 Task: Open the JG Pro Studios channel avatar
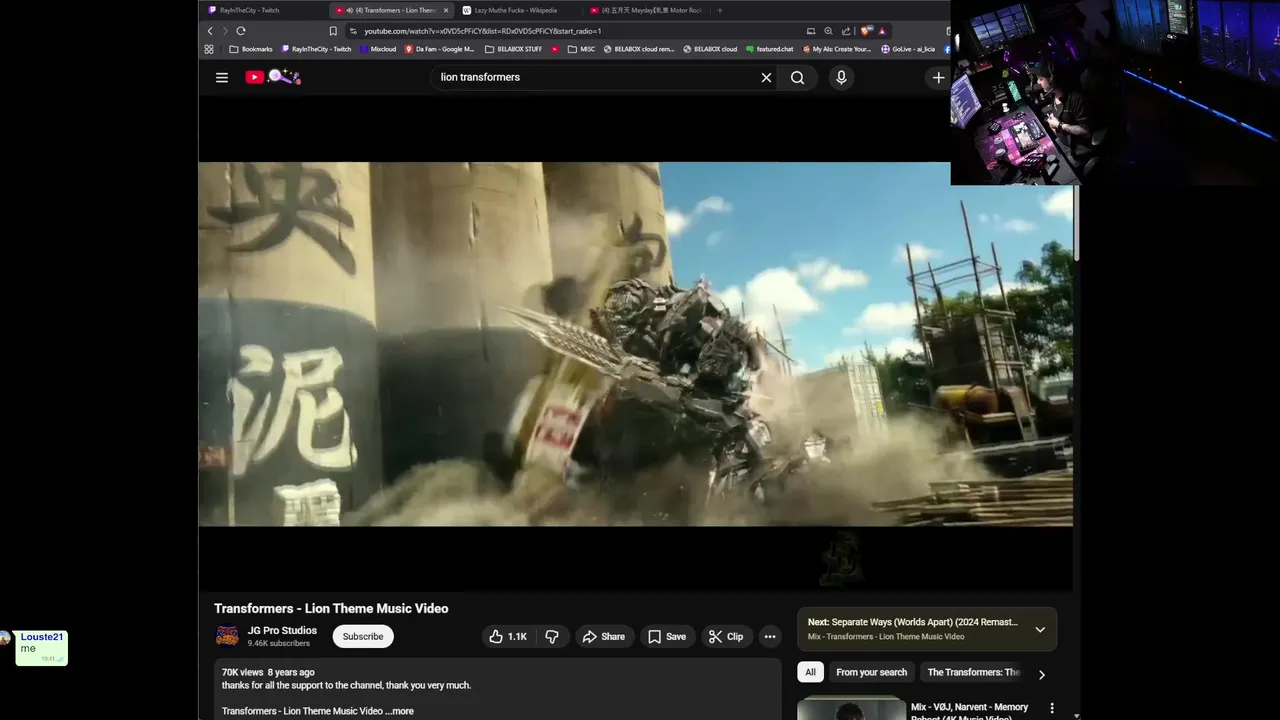[x=228, y=636]
